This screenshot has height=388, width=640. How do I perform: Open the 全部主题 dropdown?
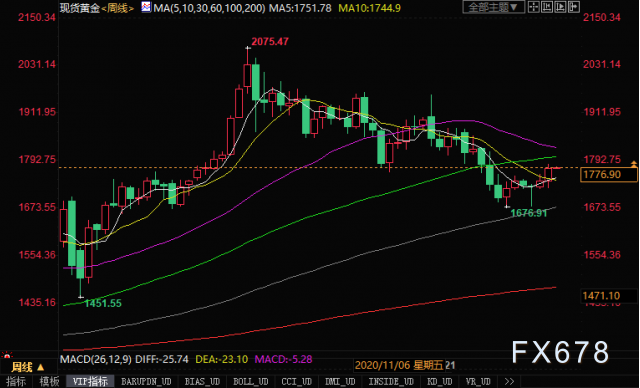click(x=493, y=7)
